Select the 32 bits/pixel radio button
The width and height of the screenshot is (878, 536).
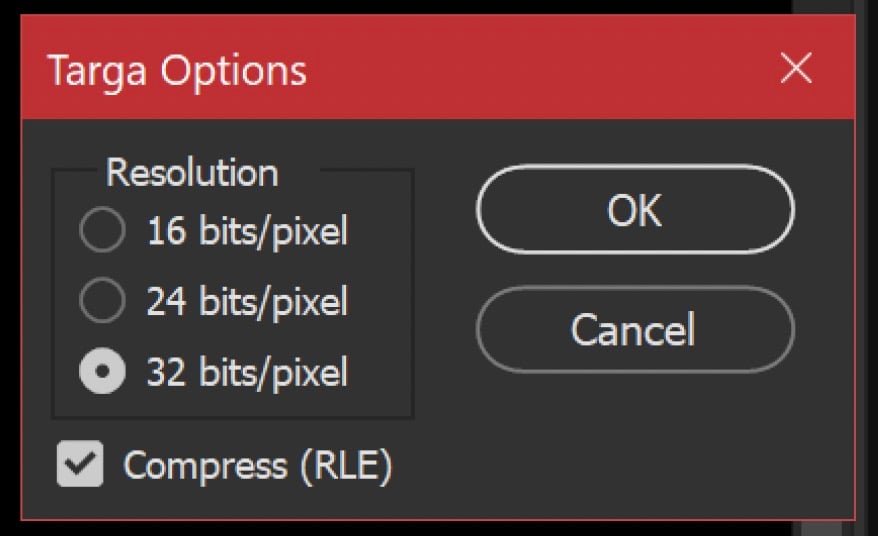102,372
